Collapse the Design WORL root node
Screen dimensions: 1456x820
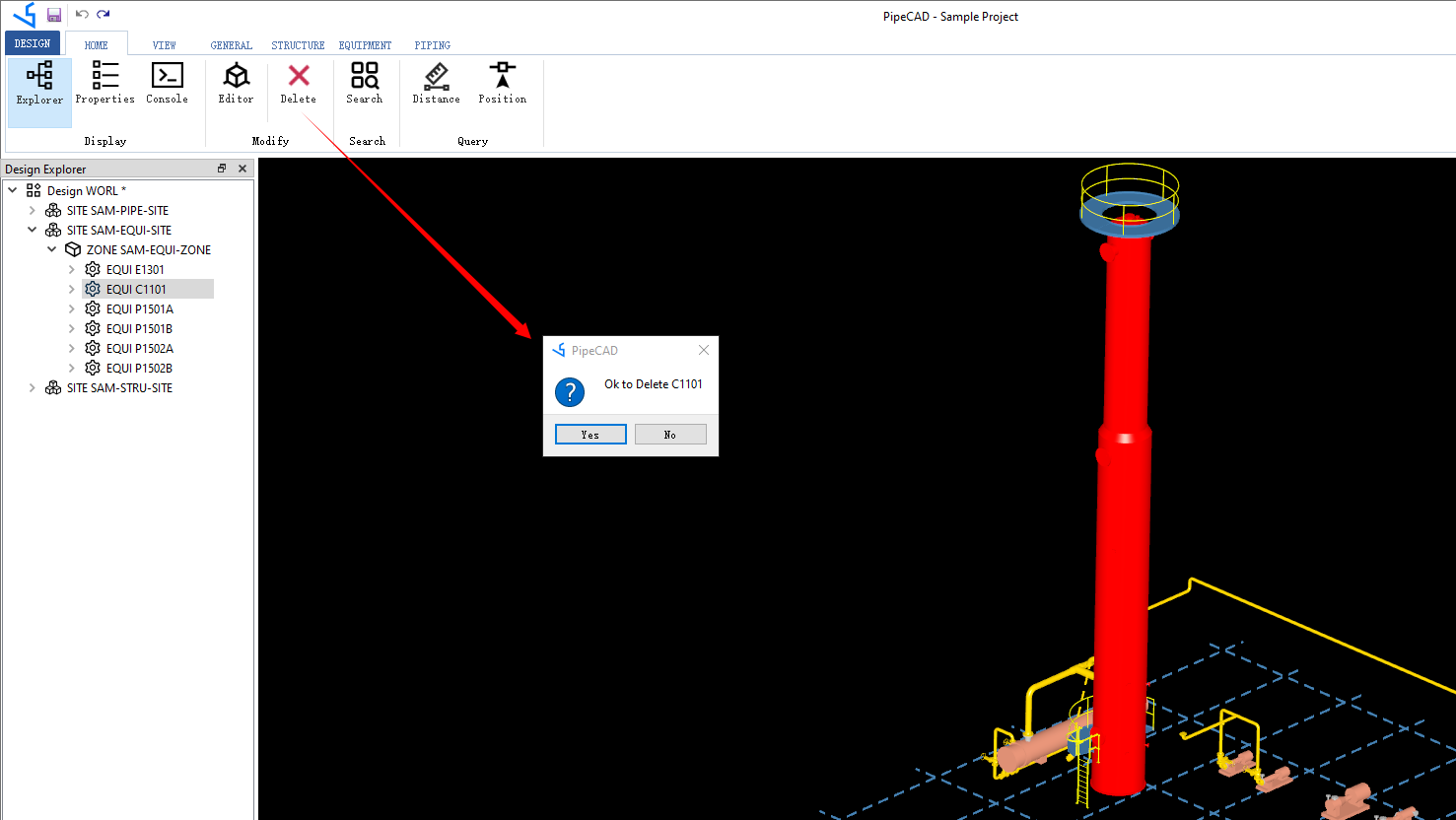[x=13, y=190]
